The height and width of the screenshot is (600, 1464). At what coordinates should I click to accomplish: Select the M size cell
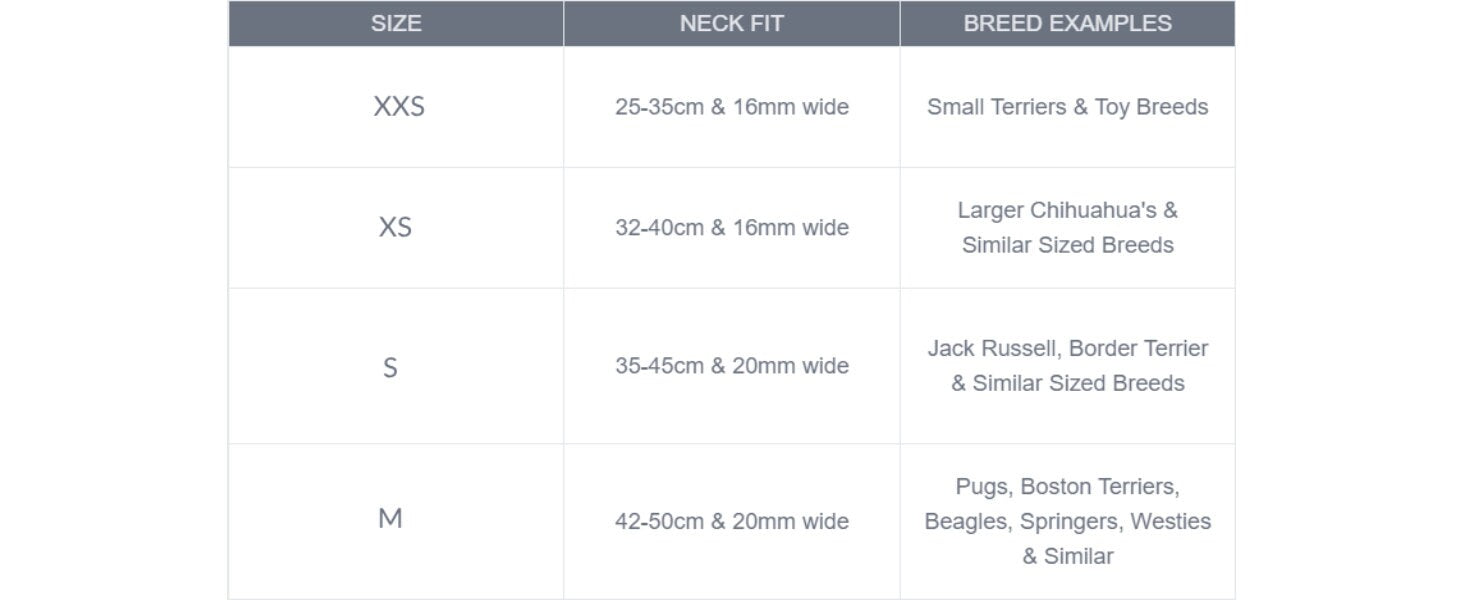click(x=390, y=519)
